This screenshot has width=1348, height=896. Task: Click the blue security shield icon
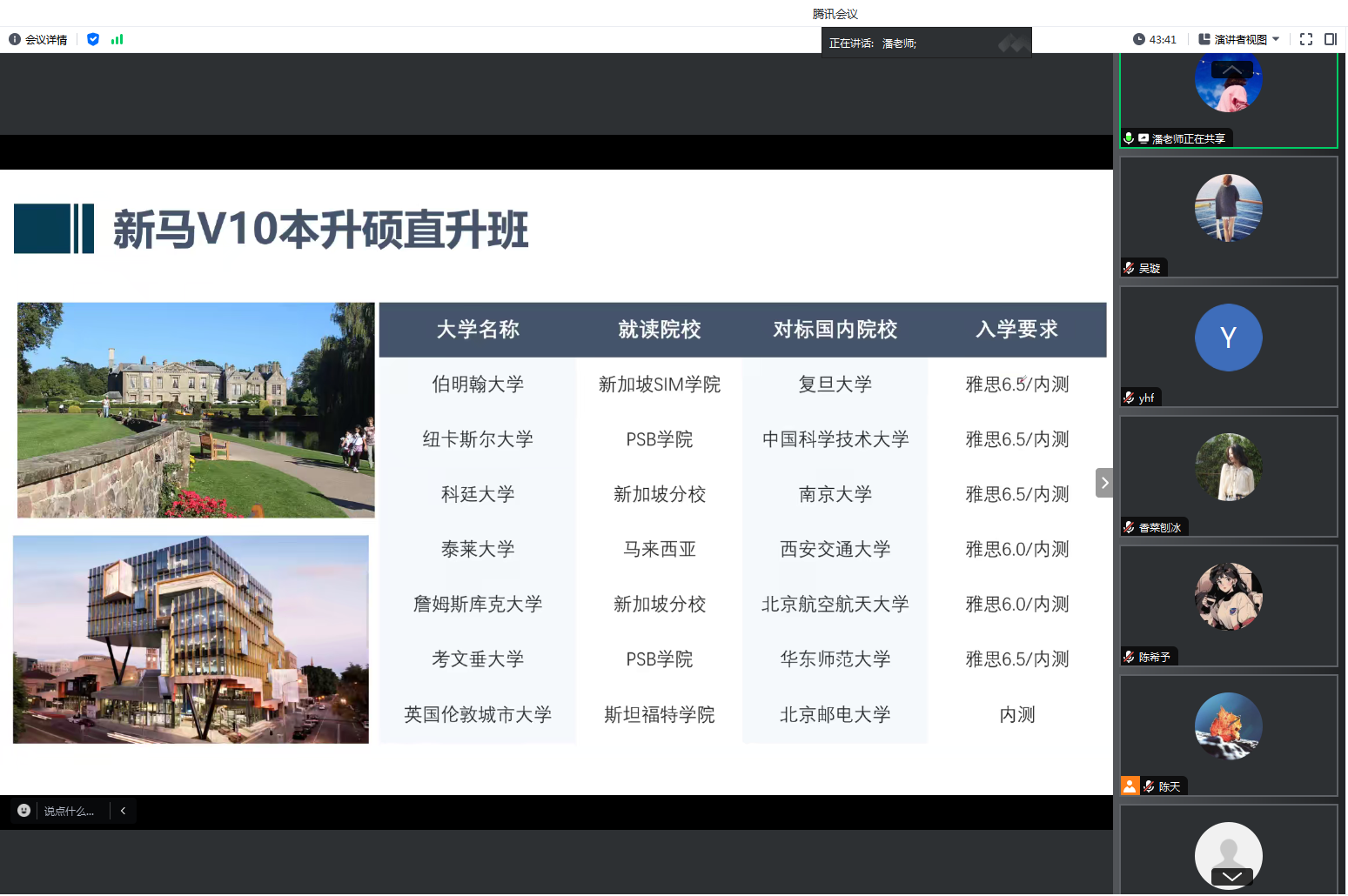(x=93, y=39)
